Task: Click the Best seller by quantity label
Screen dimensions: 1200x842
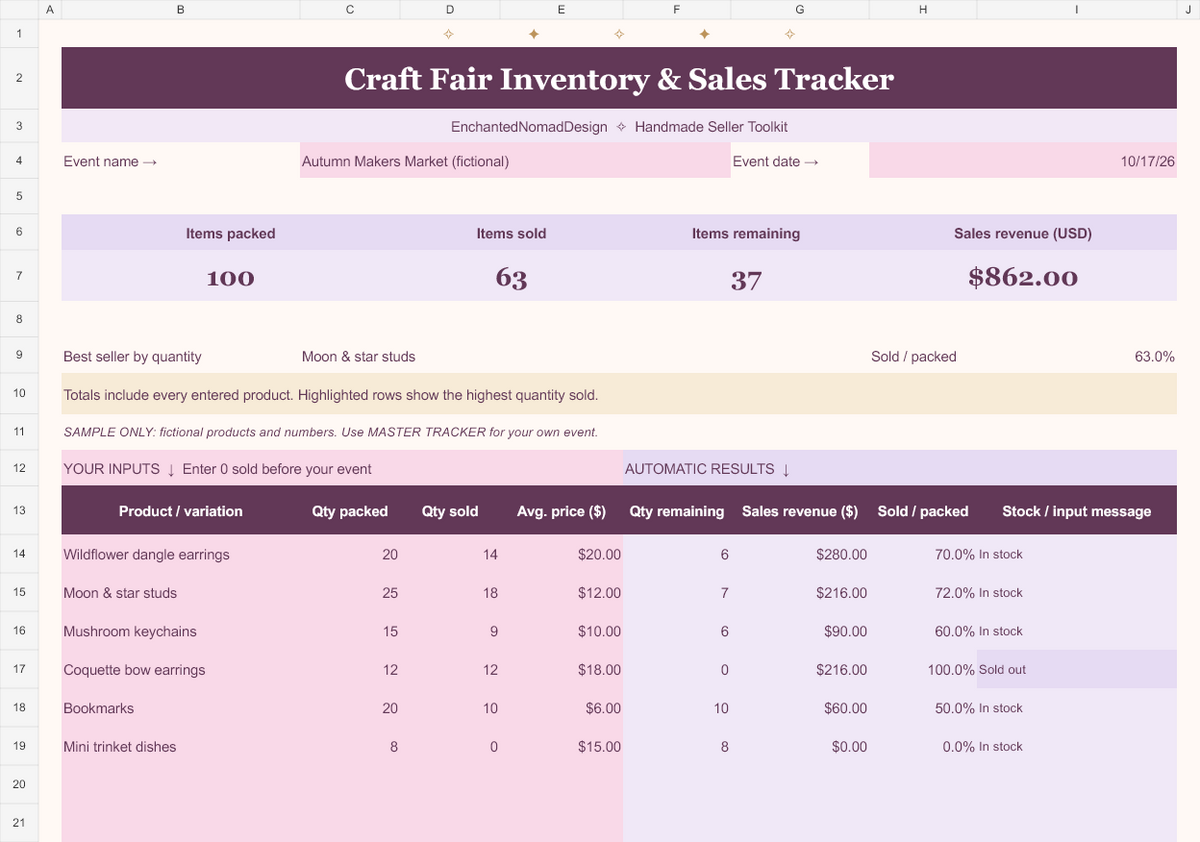Action: [x=132, y=357]
